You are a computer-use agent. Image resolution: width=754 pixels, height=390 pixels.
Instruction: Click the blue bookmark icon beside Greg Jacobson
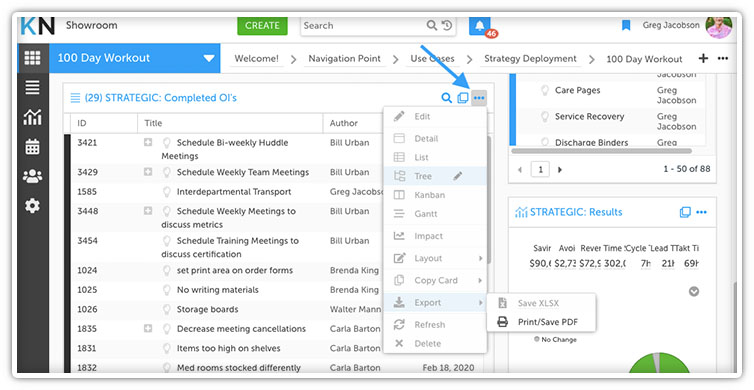626,25
